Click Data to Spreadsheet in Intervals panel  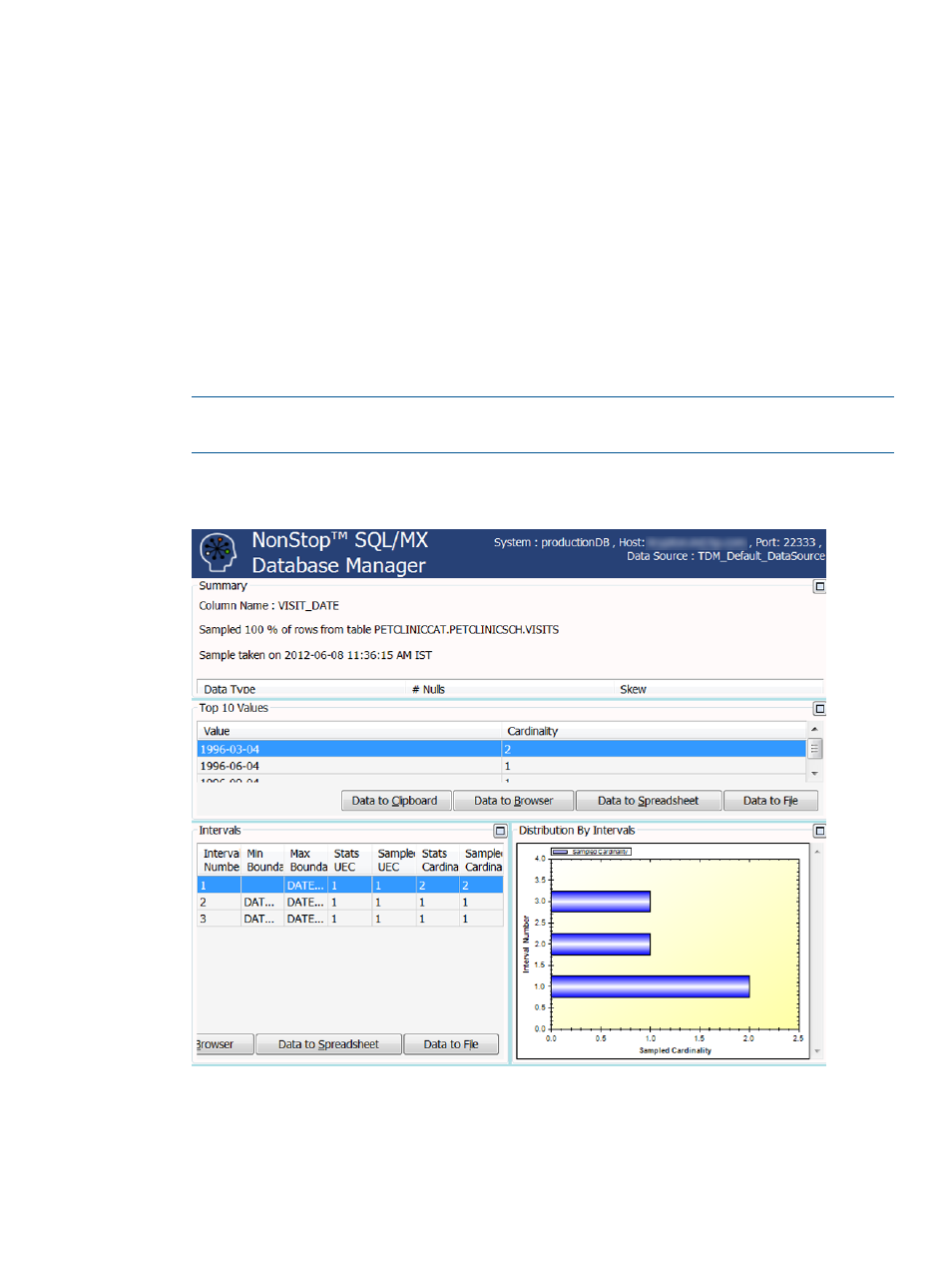pyautogui.click(x=328, y=1044)
